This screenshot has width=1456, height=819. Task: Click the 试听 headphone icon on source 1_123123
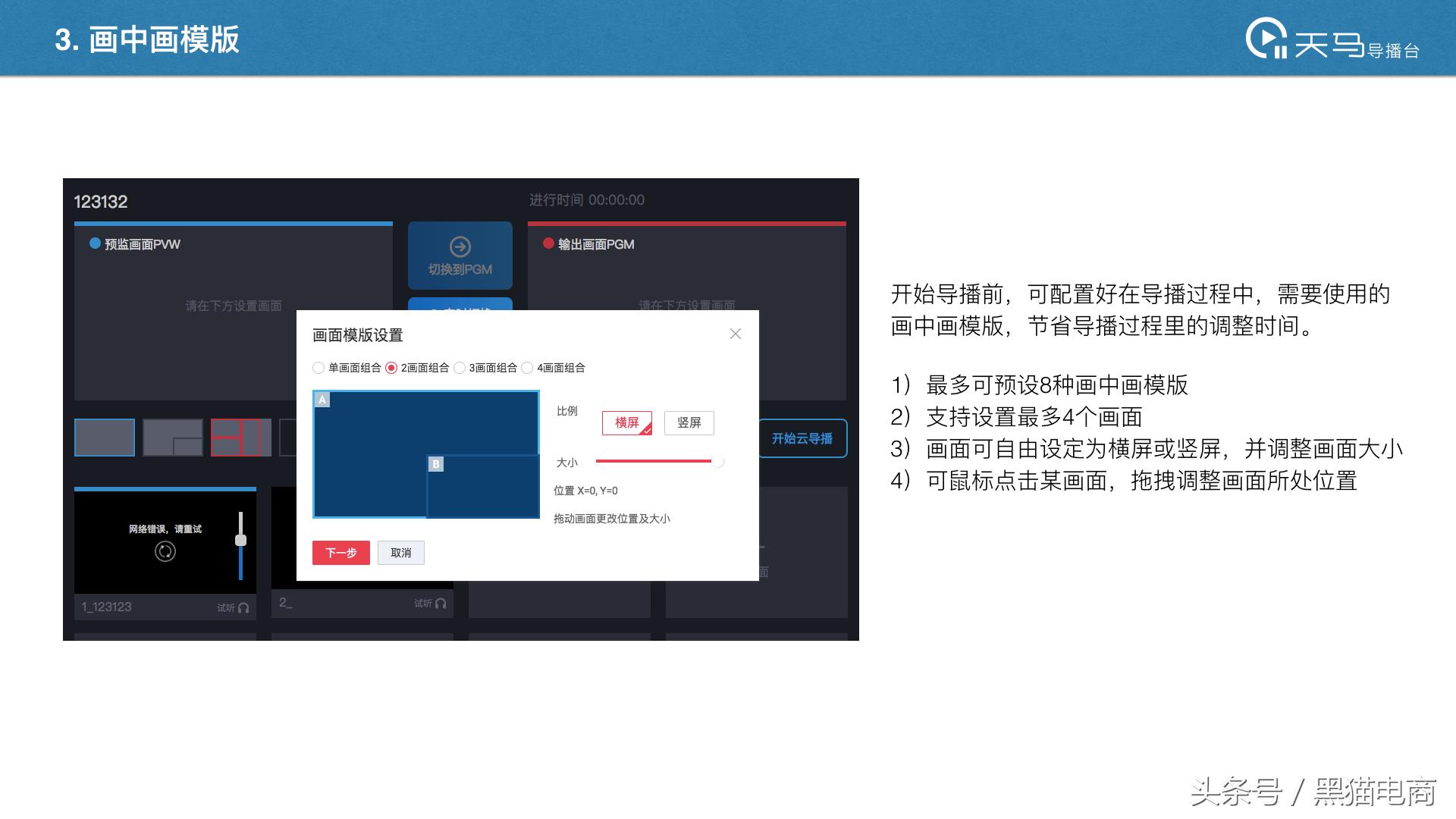point(243,609)
